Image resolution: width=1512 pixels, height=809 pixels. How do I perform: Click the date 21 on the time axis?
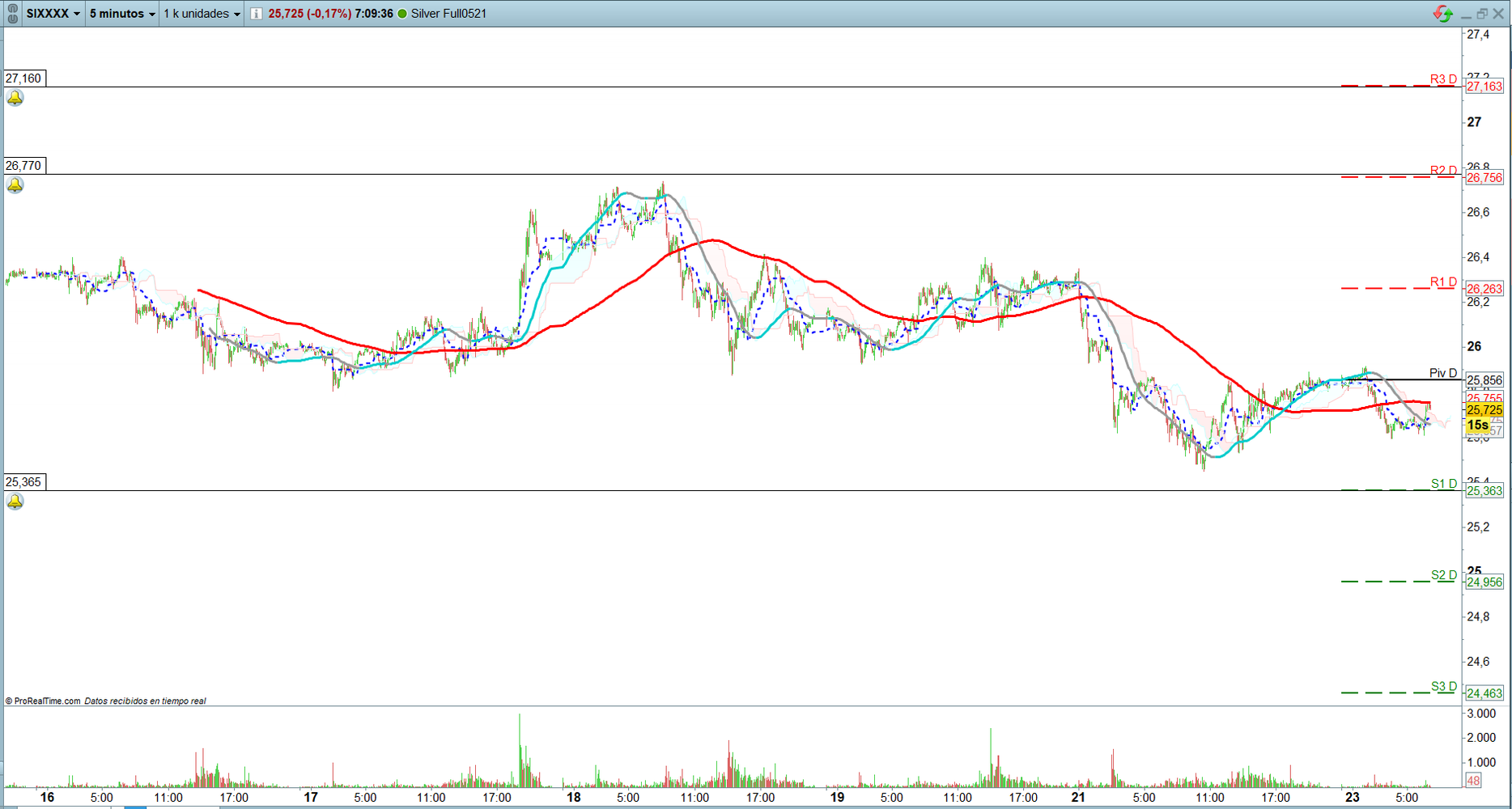click(1078, 798)
